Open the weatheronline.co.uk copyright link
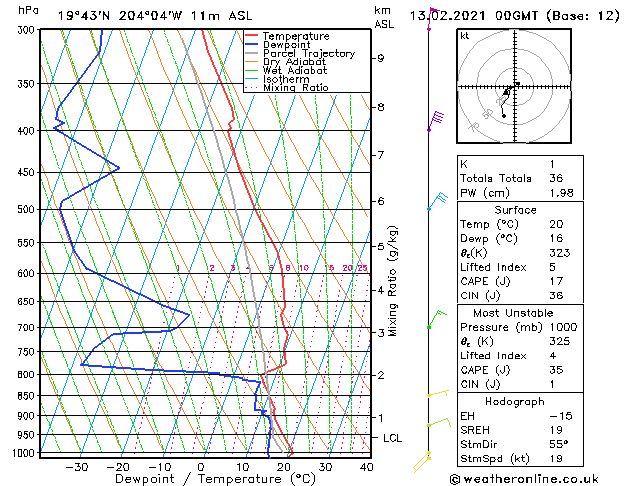The width and height of the screenshot is (629, 486). (524, 479)
